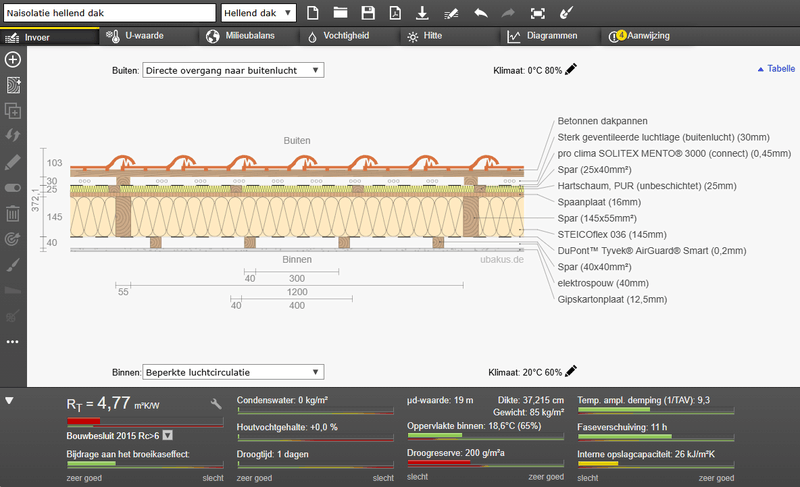This screenshot has height=487, width=800.
Task: Undo the last action
Action: coord(481,13)
